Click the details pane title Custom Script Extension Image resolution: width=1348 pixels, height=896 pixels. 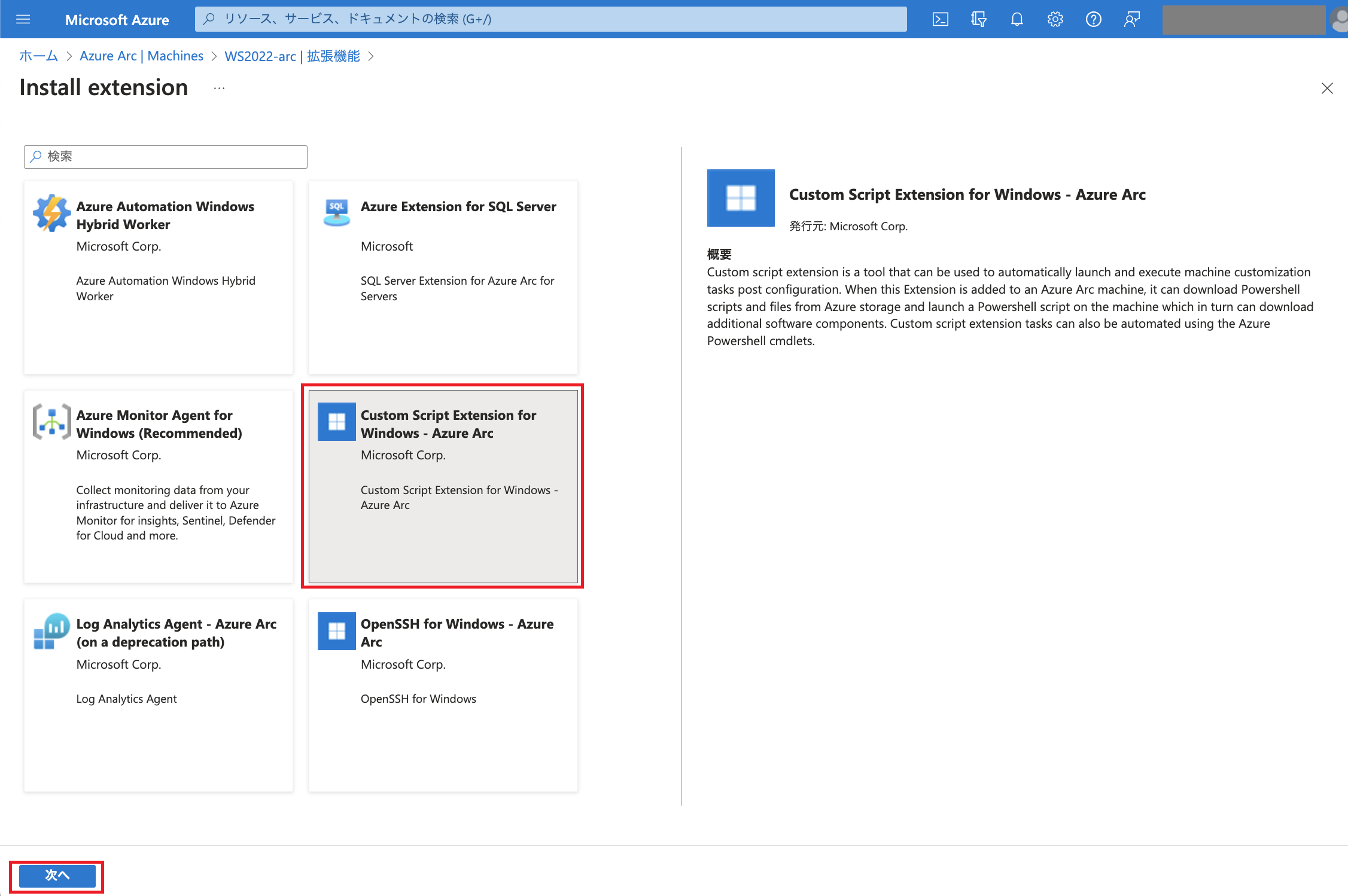[x=967, y=194]
